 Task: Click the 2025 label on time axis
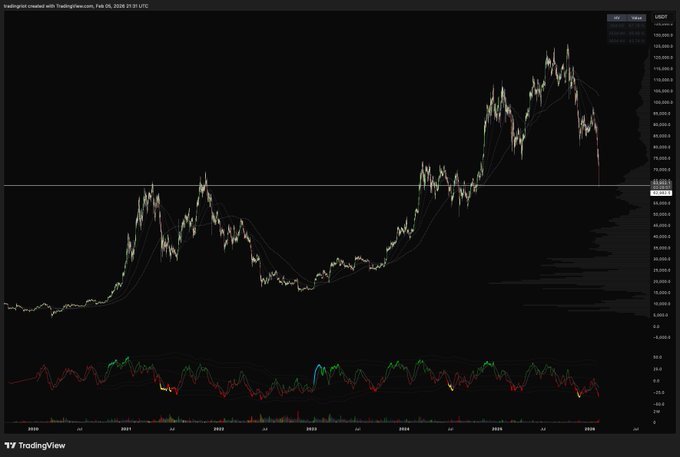click(x=497, y=429)
